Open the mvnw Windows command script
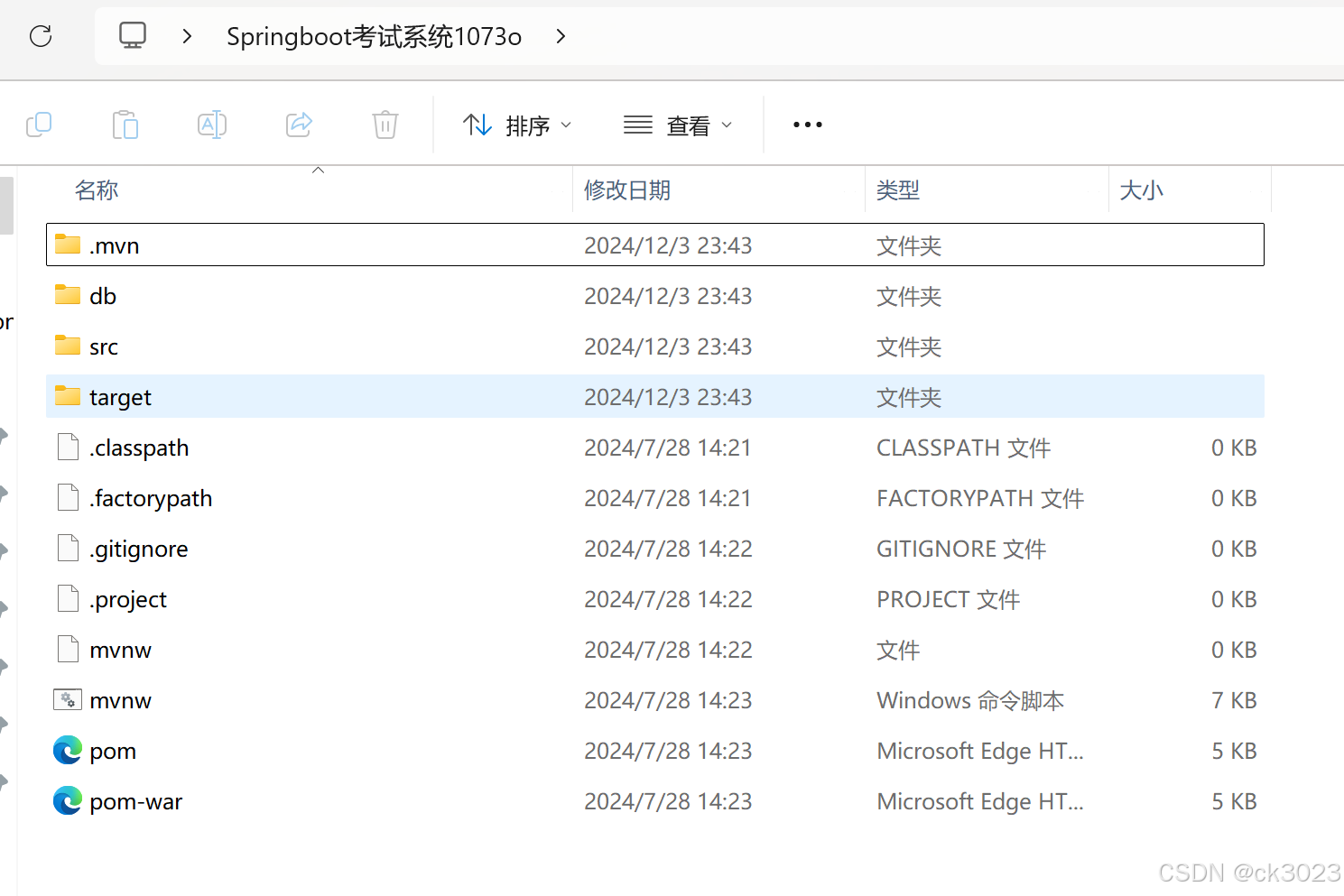 pos(120,699)
